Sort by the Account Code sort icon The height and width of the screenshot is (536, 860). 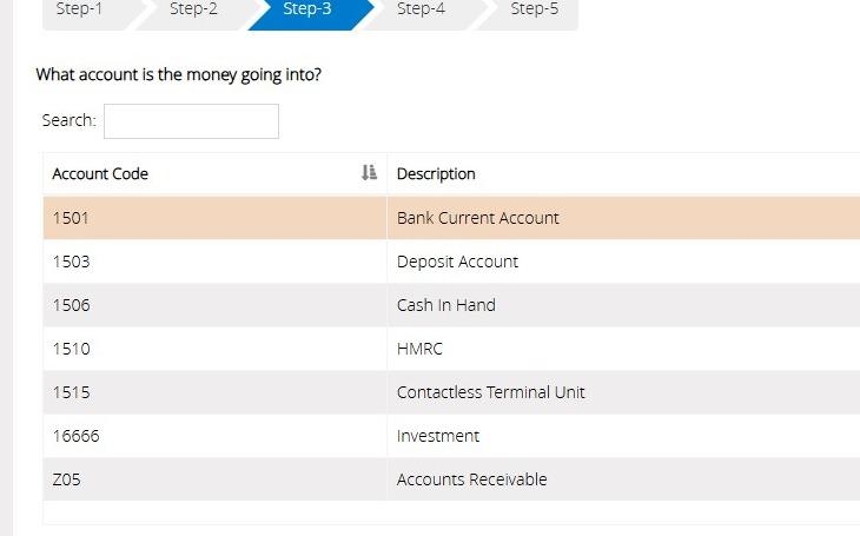369,173
